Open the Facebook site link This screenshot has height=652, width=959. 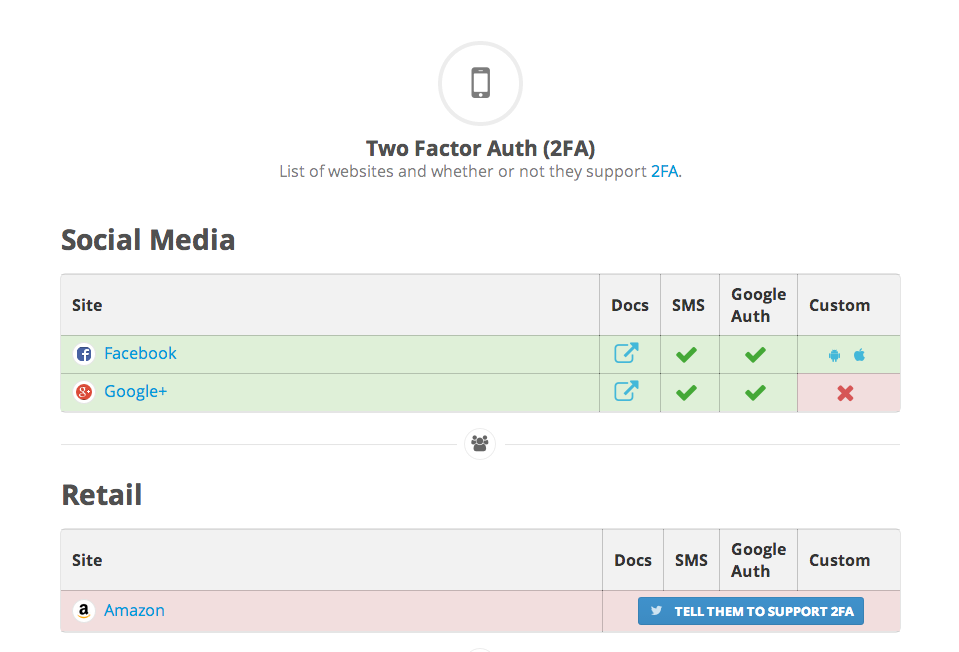[140, 354]
